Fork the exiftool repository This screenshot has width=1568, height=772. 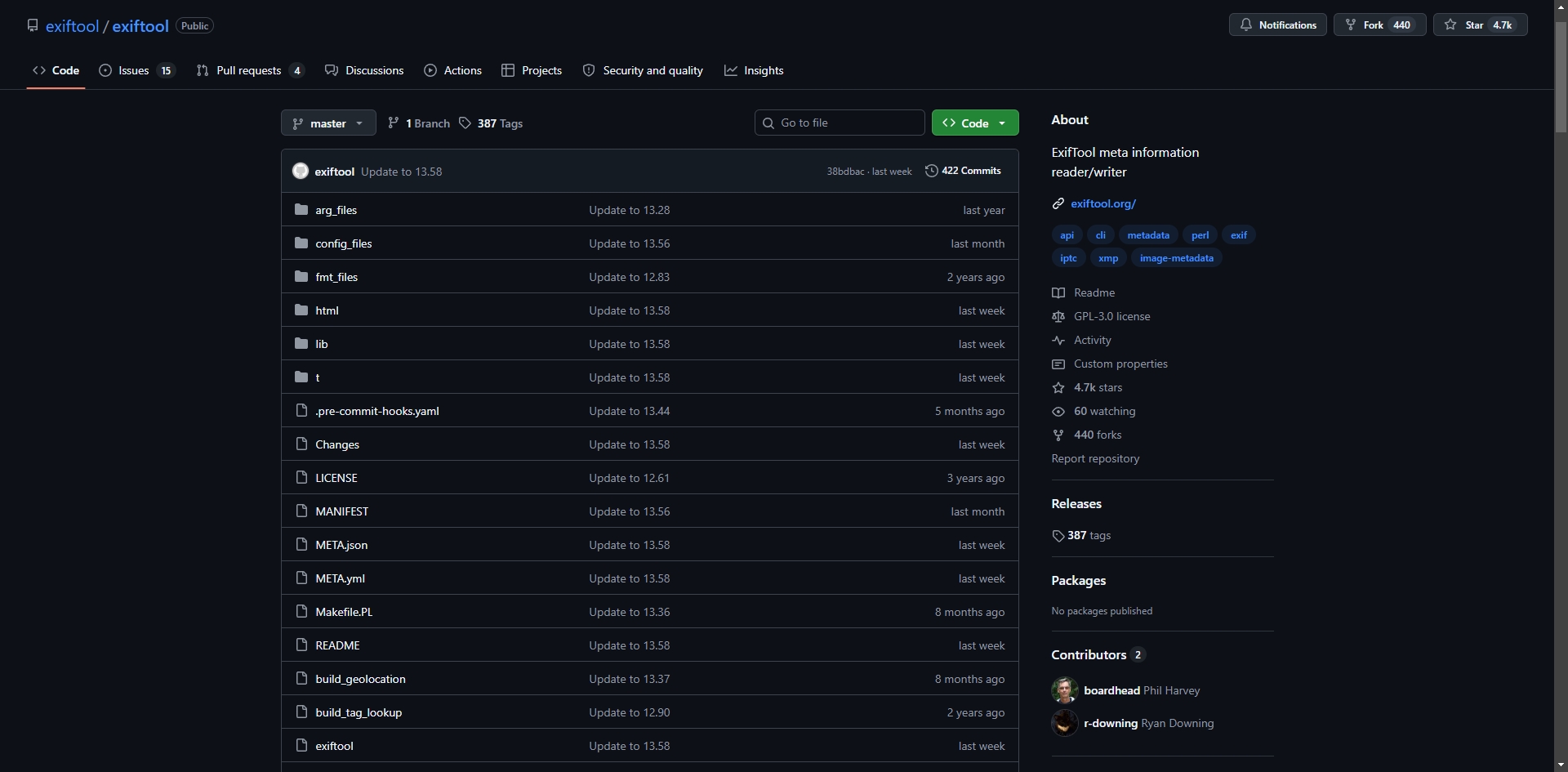click(x=1380, y=25)
